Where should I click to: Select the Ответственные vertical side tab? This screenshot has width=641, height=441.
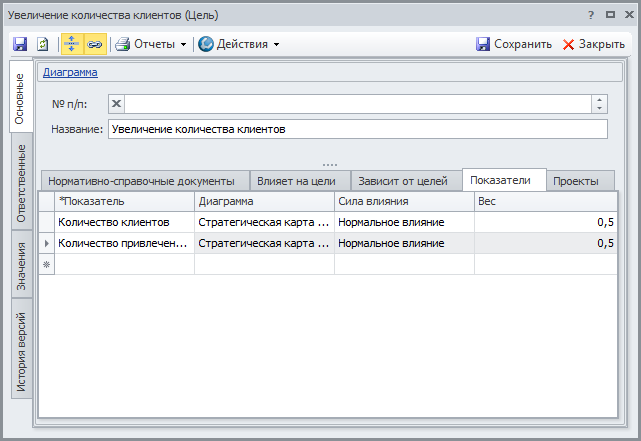coord(20,184)
